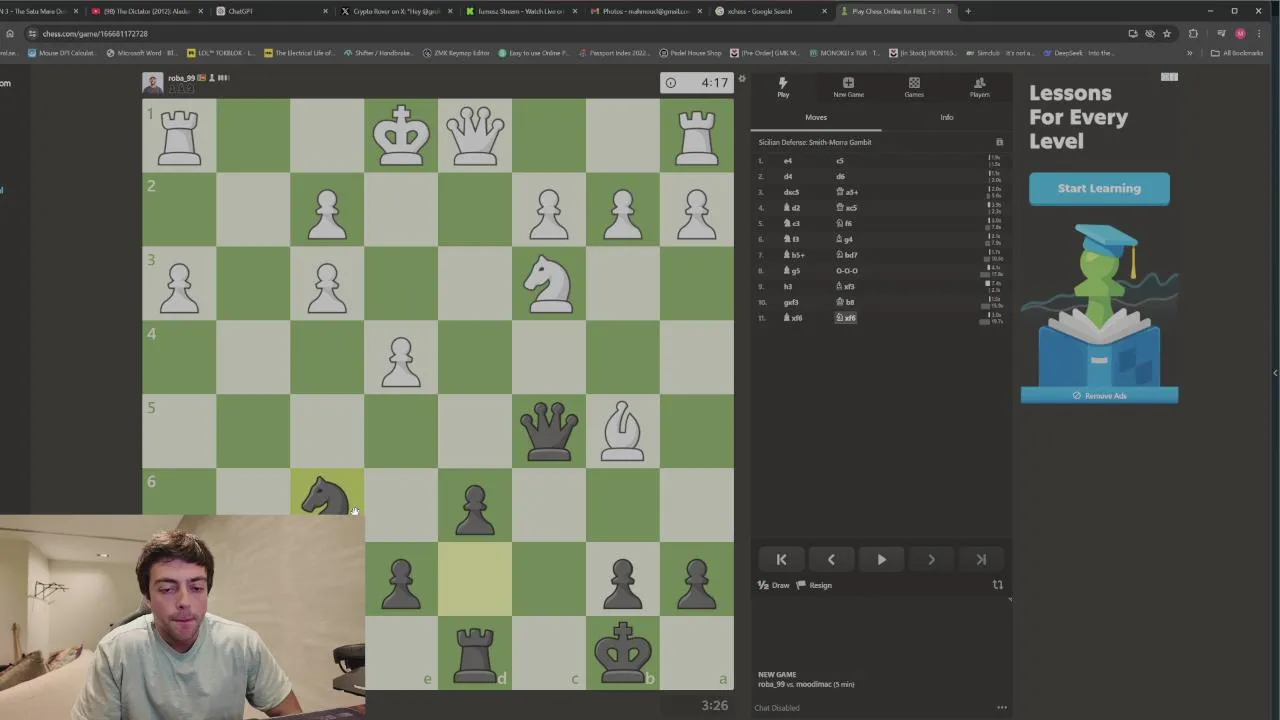Click the Remove Ads link
The height and width of the screenshot is (720, 1280).
click(1099, 396)
